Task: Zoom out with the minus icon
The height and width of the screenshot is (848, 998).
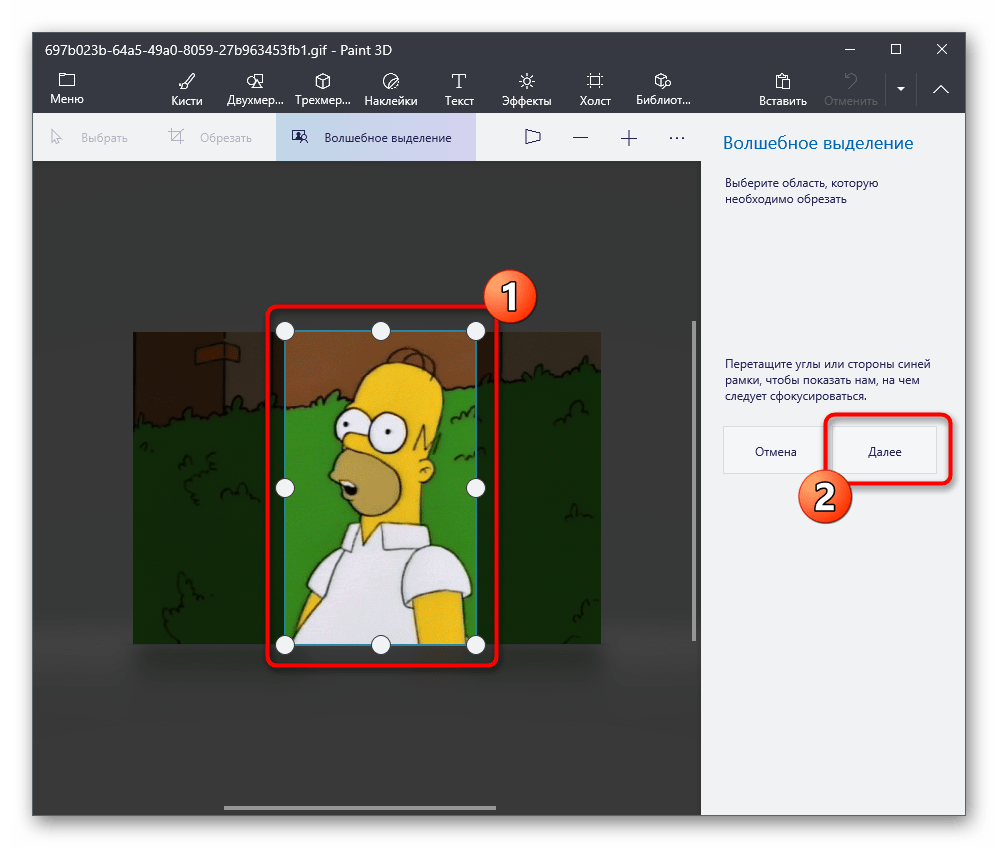Action: point(580,138)
